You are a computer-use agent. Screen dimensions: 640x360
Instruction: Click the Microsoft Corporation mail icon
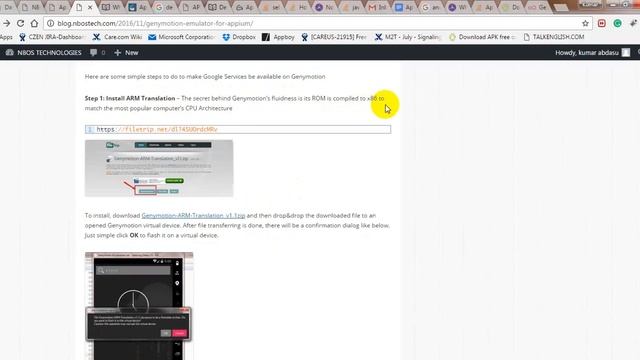coord(152,37)
